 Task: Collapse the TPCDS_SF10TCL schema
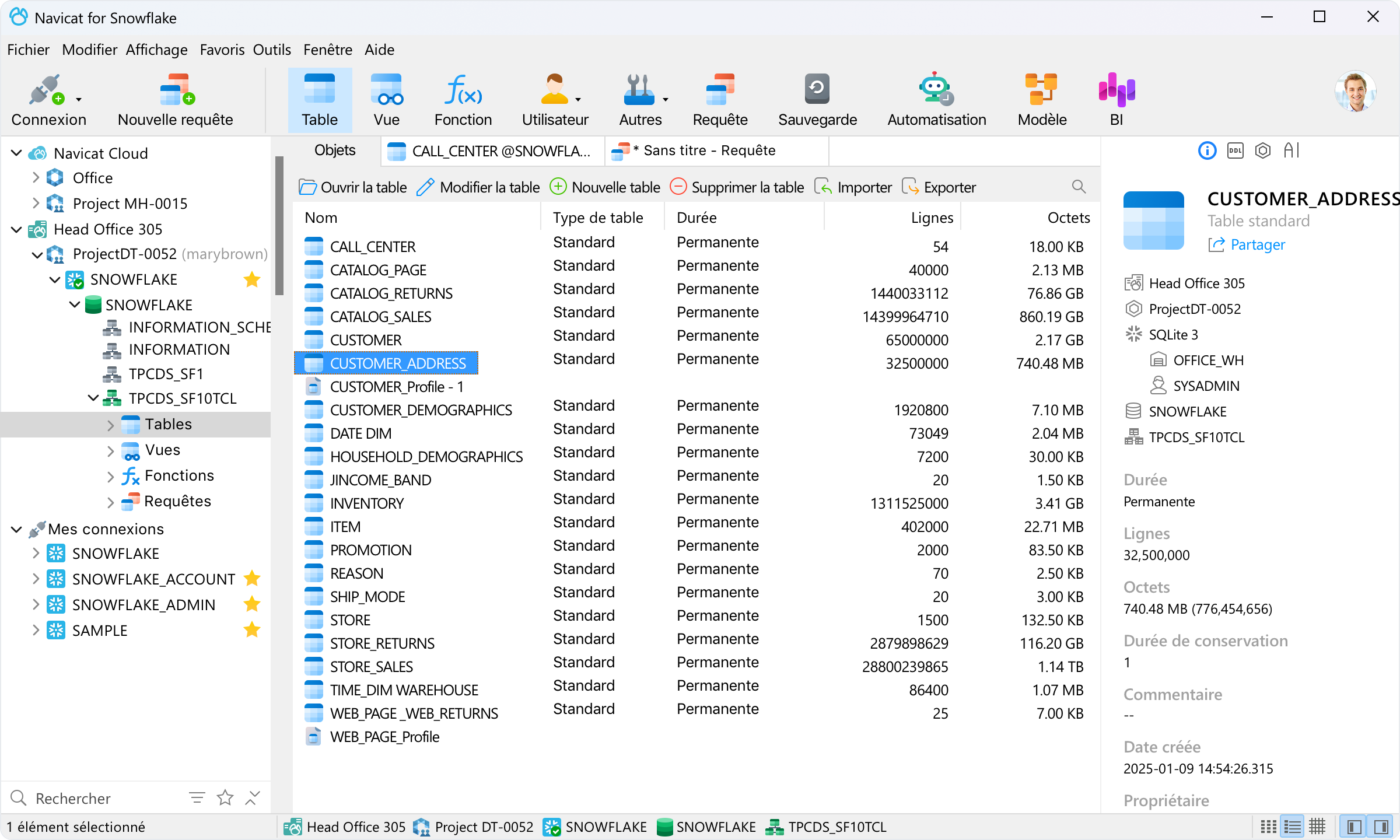pyautogui.click(x=93, y=398)
